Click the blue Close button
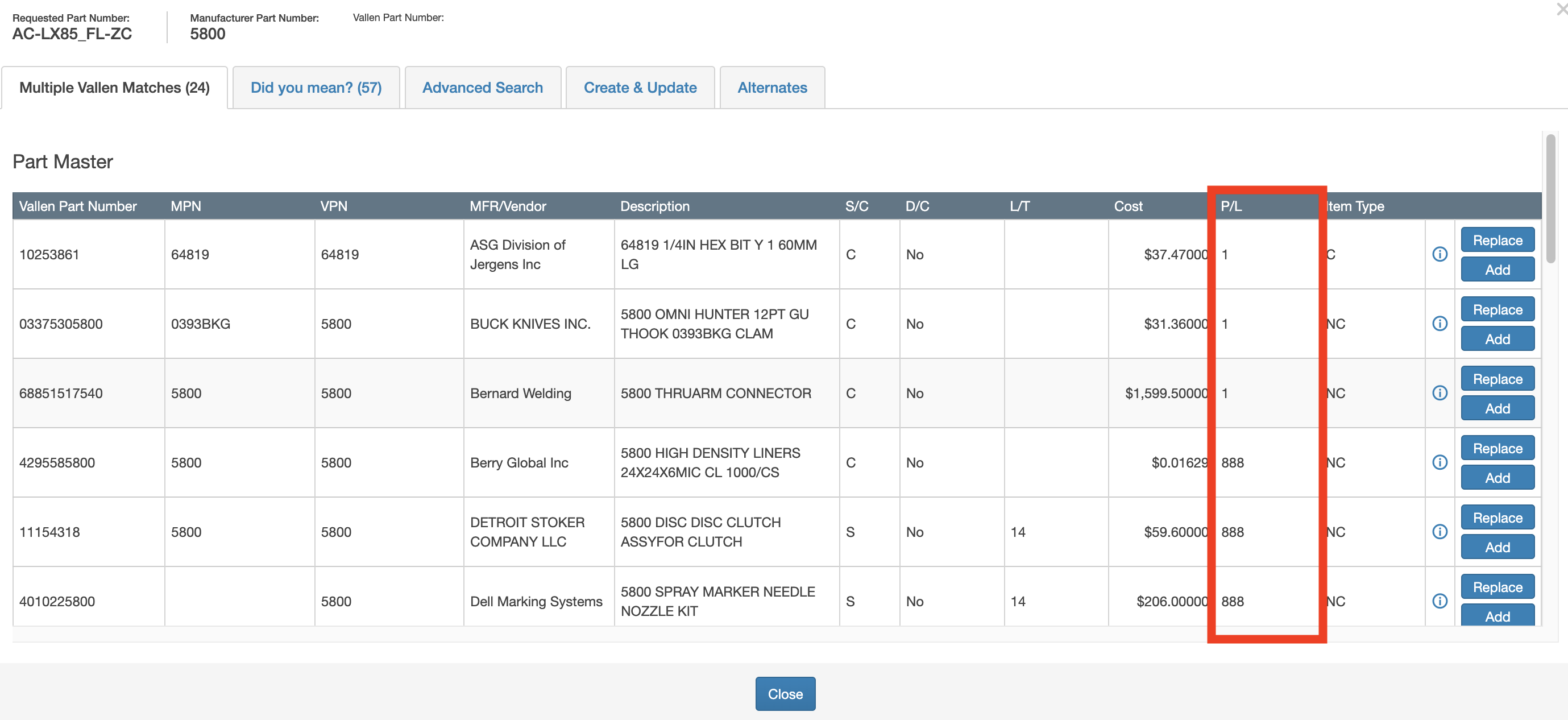Screen dimensions: 1568x720 (785, 694)
